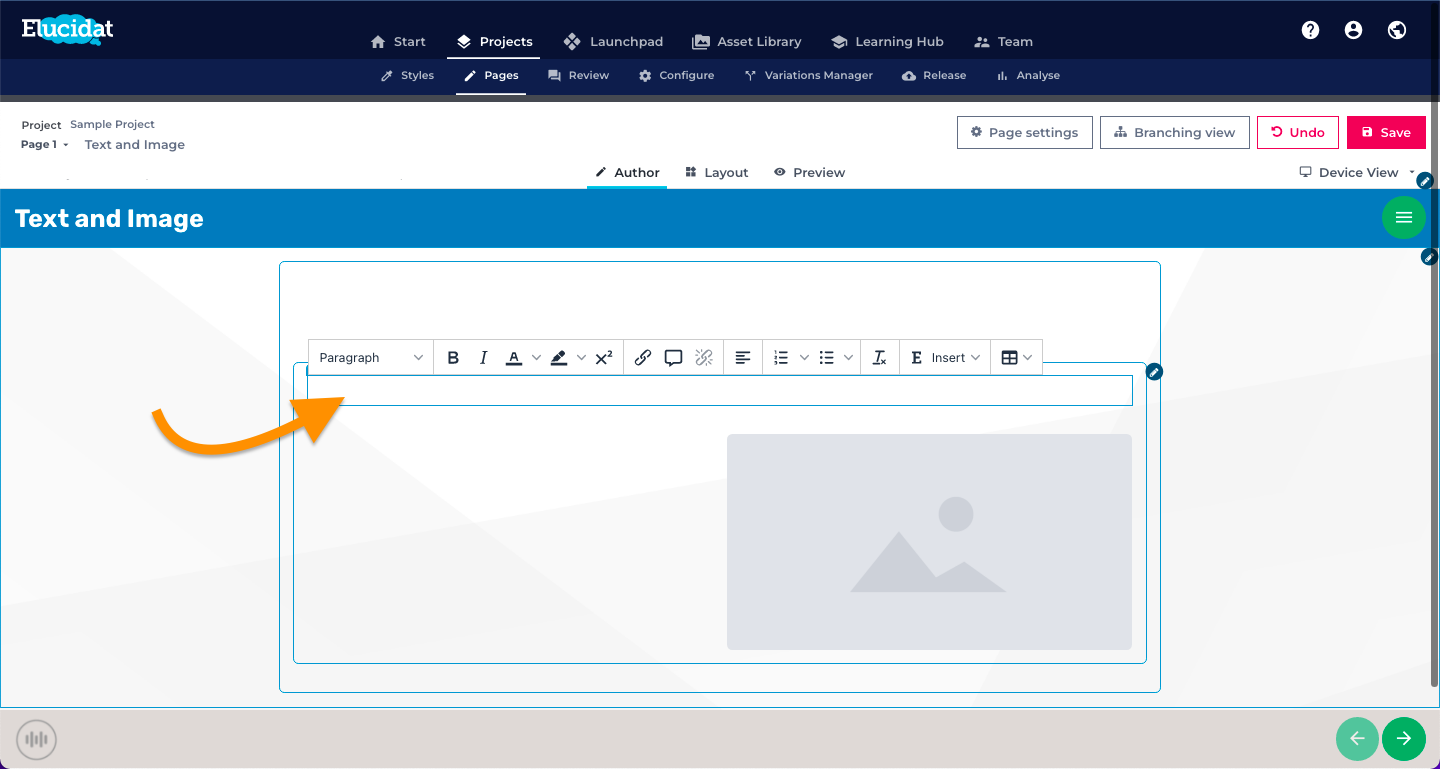Viewport: 1440px width, 769px height.
Task: Click the highlight colour icon
Action: [559, 358]
